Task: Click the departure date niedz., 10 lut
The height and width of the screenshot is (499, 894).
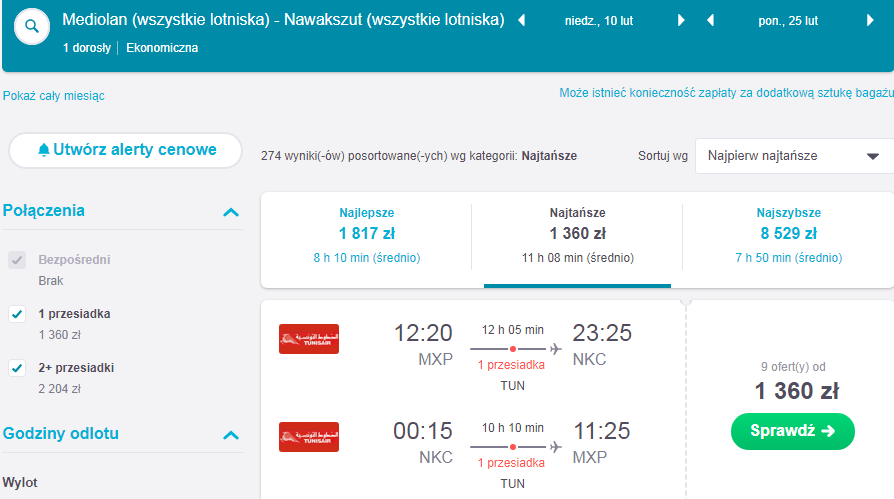Action: tap(599, 21)
